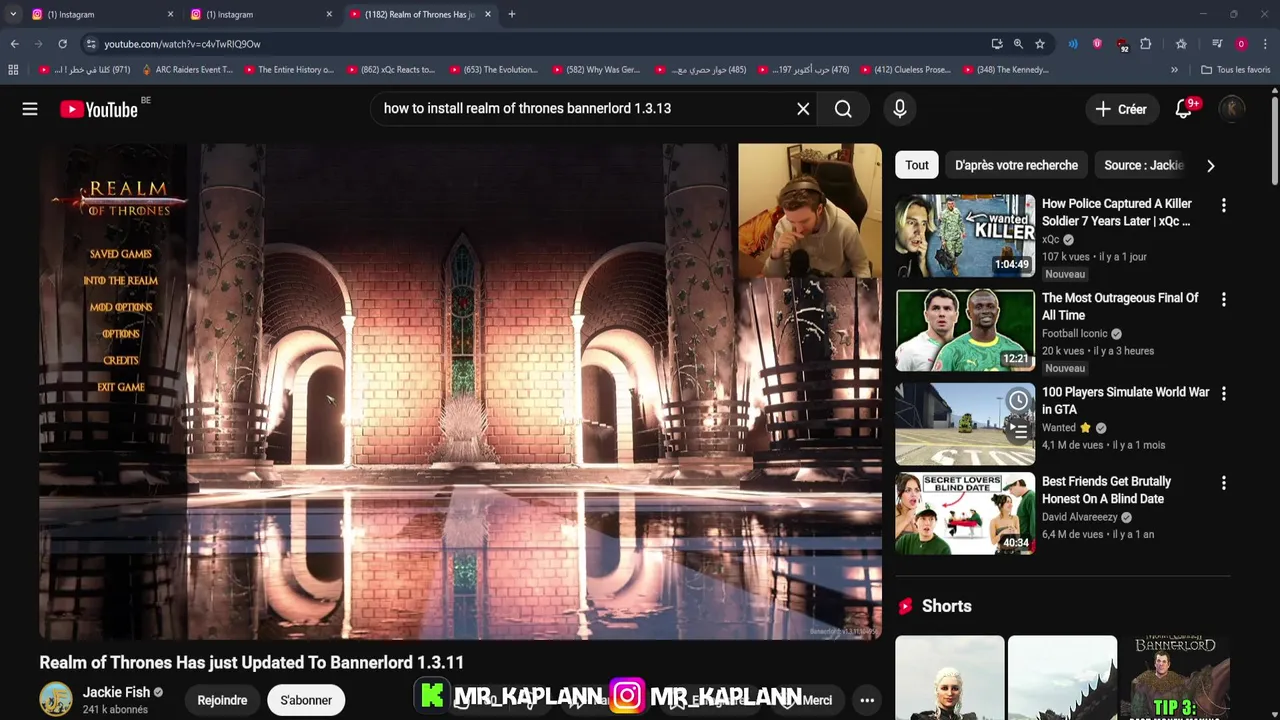Open the blue sound waves extension
This screenshot has height=720, width=1280.
coord(1073,44)
